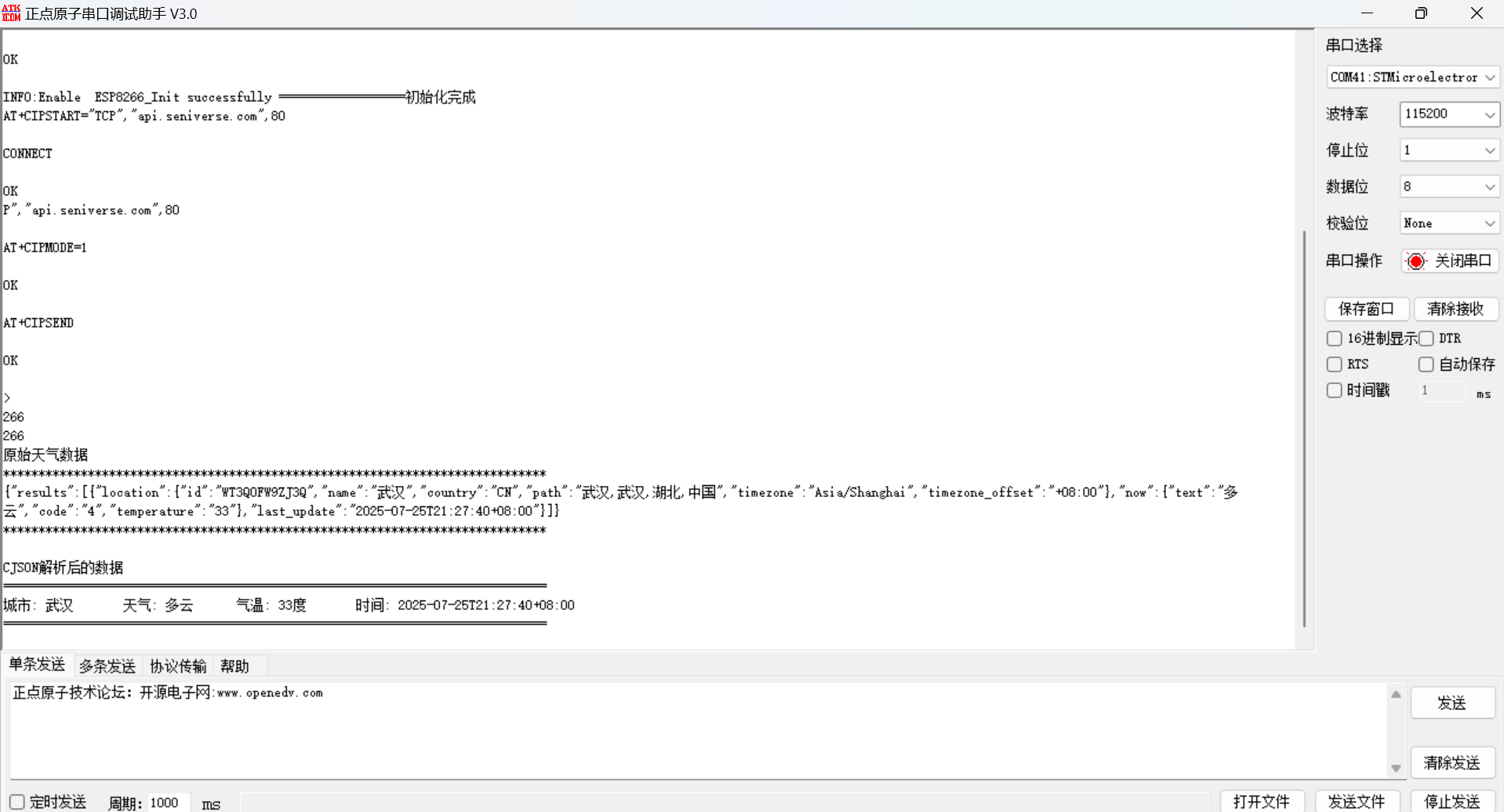
Task: Open the 波特率 baud rate dropdown
Action: click(1449, 114)
